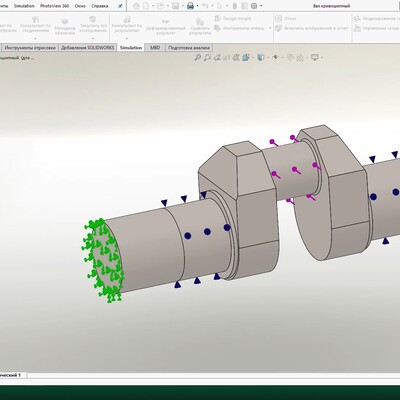400x400 pixels.
Task: Click the Report button in the ribbon
Action: (x=286, y=19)
